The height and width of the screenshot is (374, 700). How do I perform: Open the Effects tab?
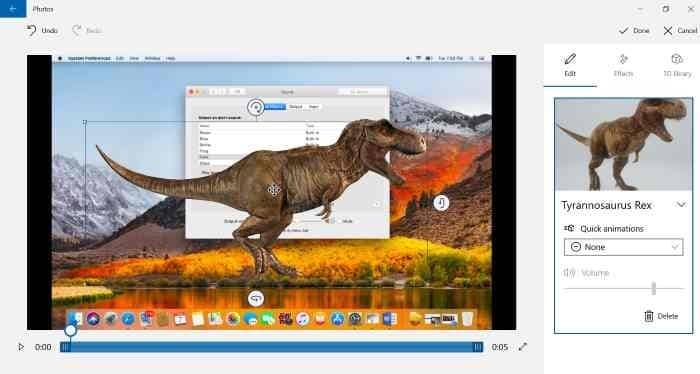tap(623, 65)
